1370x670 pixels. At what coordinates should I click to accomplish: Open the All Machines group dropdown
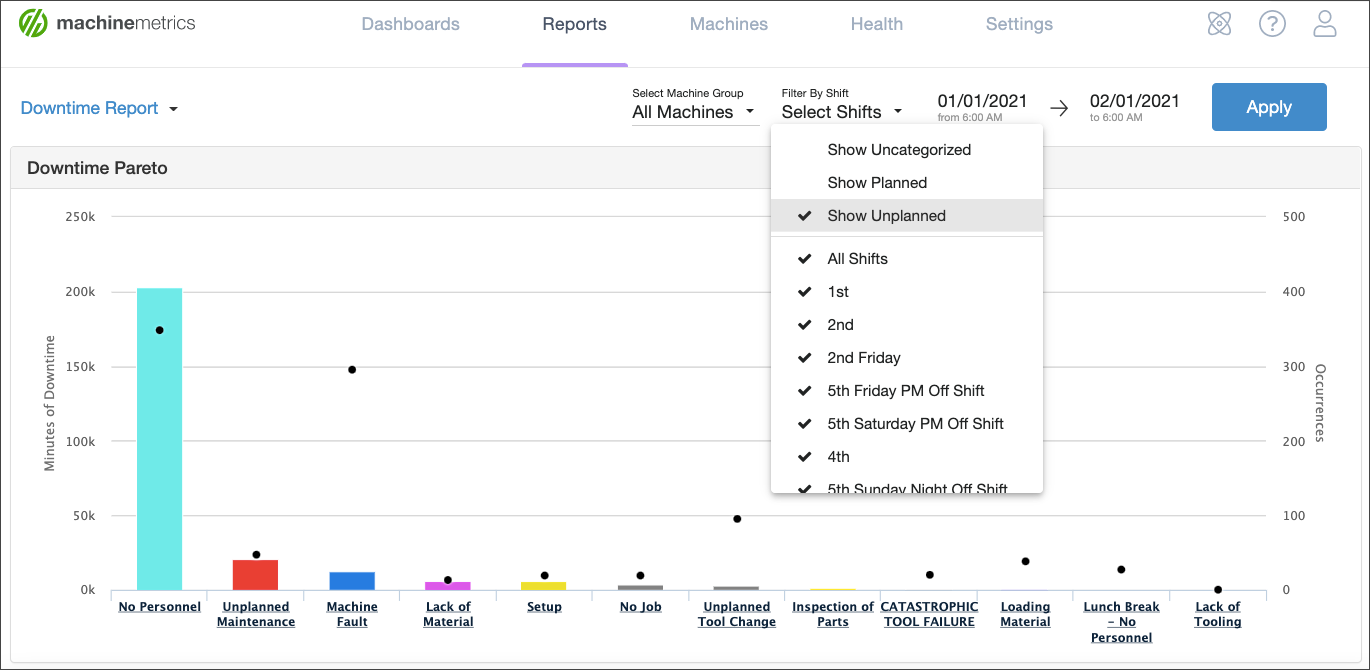coord(694,112)
